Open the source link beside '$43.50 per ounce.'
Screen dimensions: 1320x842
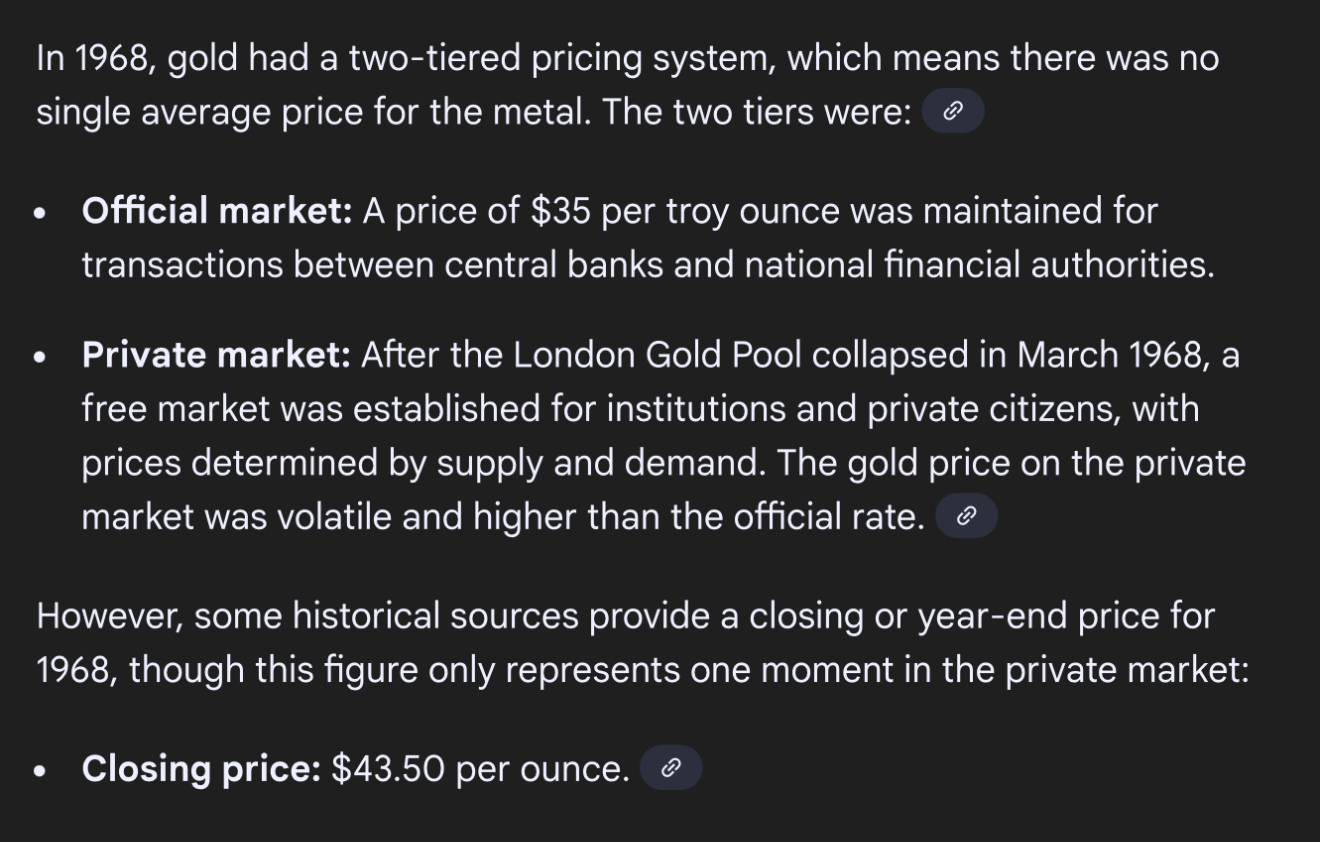click(x=671, y=768)
